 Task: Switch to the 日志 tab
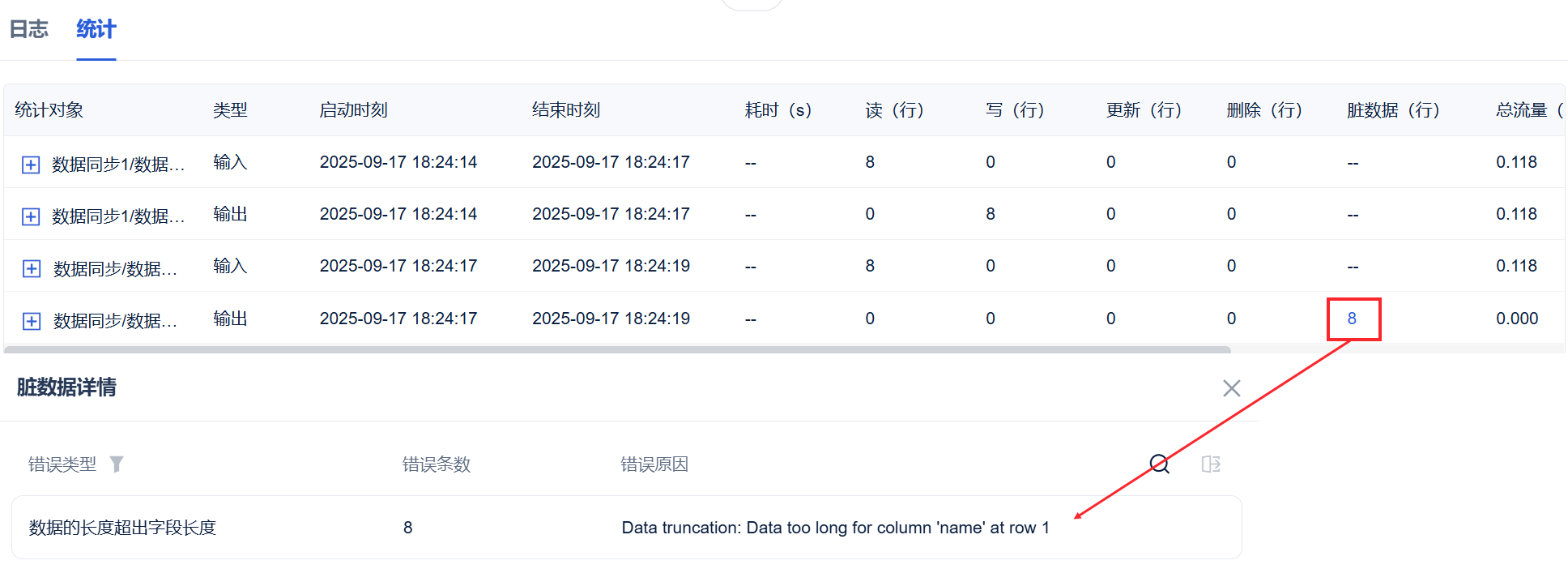pos(29,29)
